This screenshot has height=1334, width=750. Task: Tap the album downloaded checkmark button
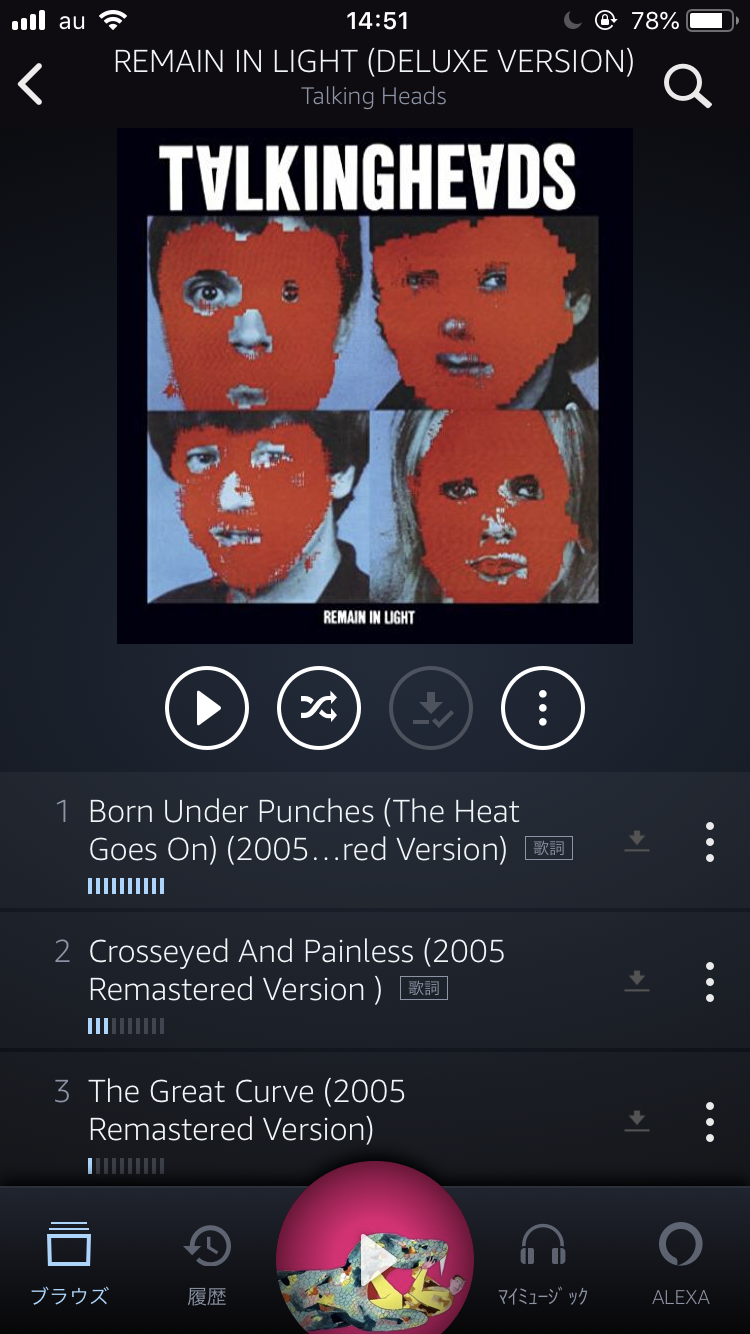pos(431,708)
